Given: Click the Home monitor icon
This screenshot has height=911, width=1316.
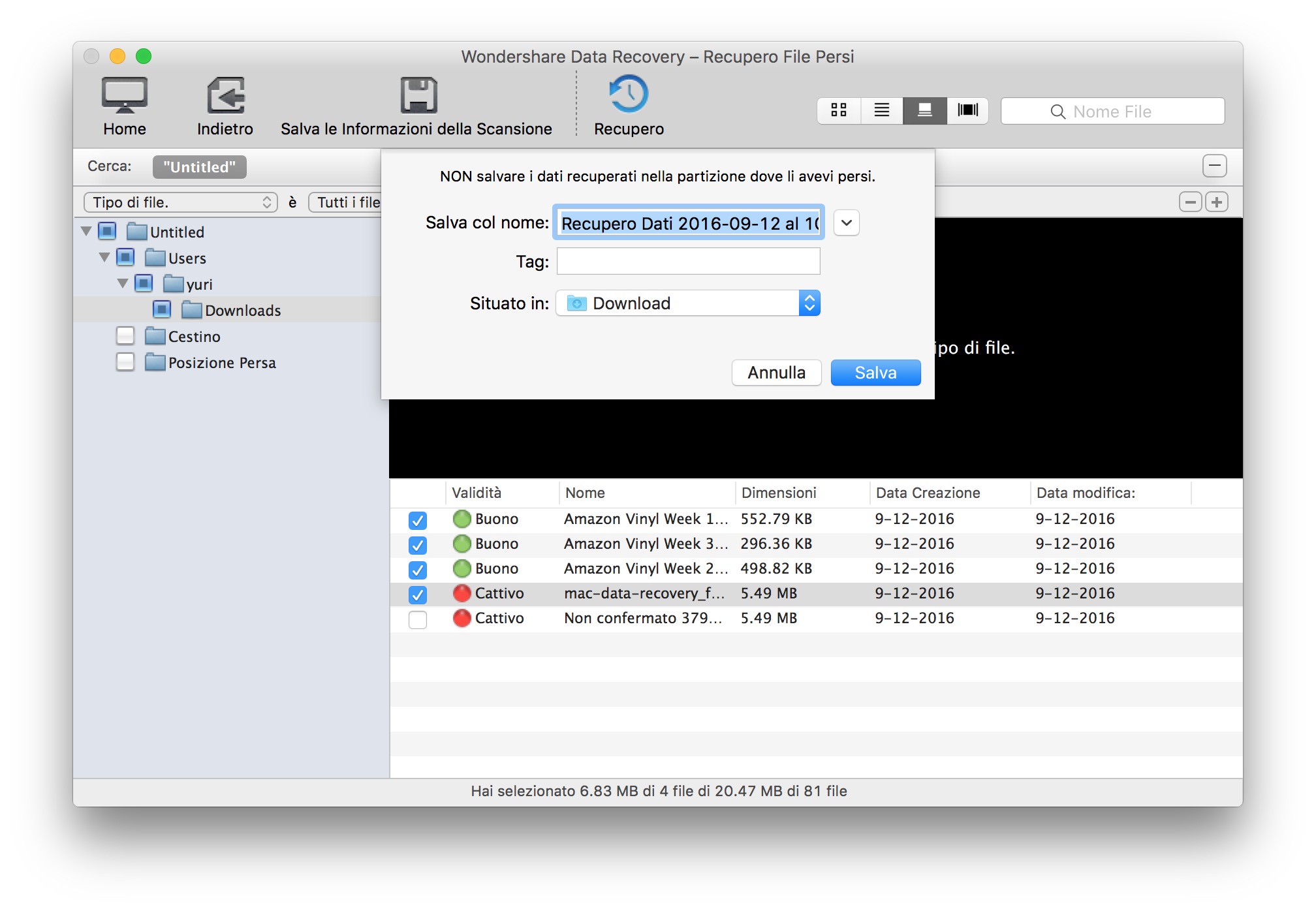Looking at the screenshot, I should click(x=124, y=95).
